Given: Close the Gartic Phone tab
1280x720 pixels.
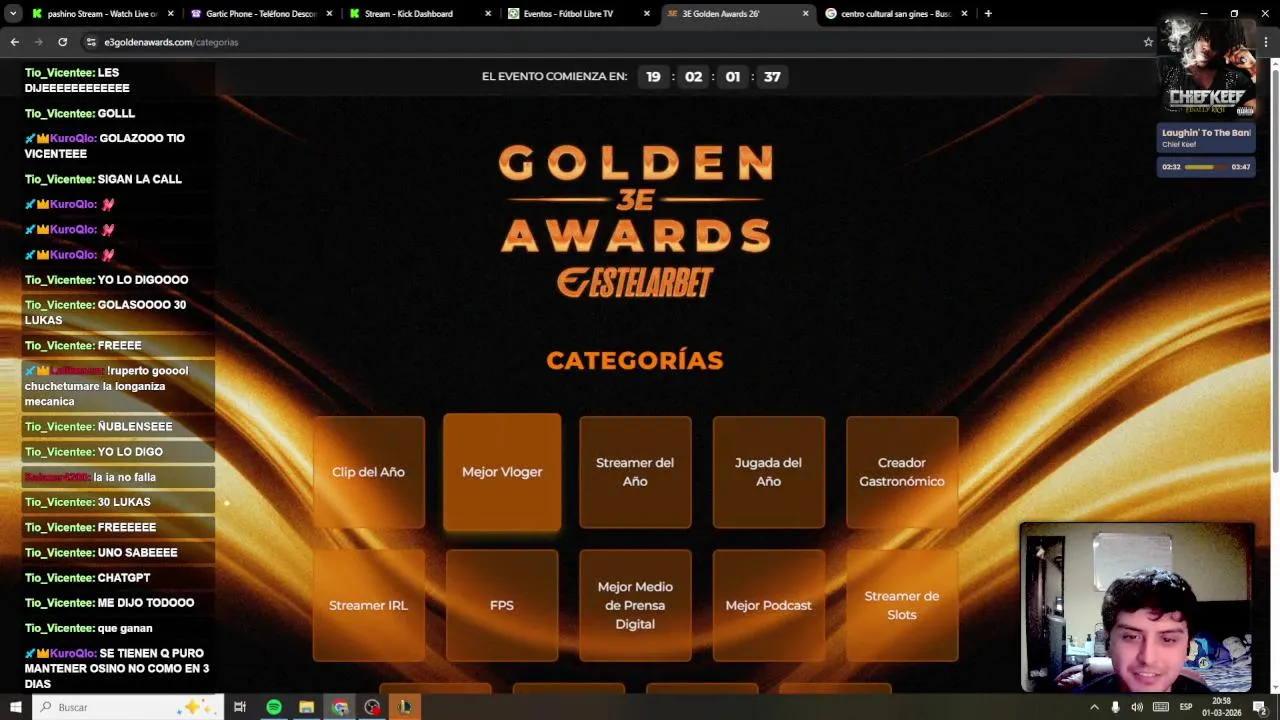Looking at the screenshot, I should [329, 14].
